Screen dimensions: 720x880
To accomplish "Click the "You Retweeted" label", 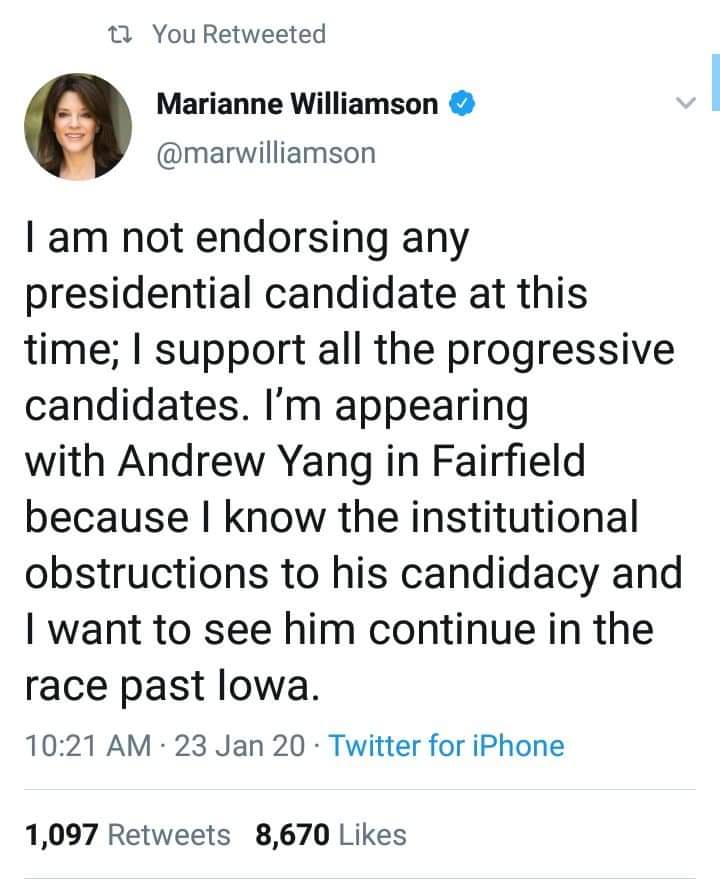I will click(x=239, y=35).
